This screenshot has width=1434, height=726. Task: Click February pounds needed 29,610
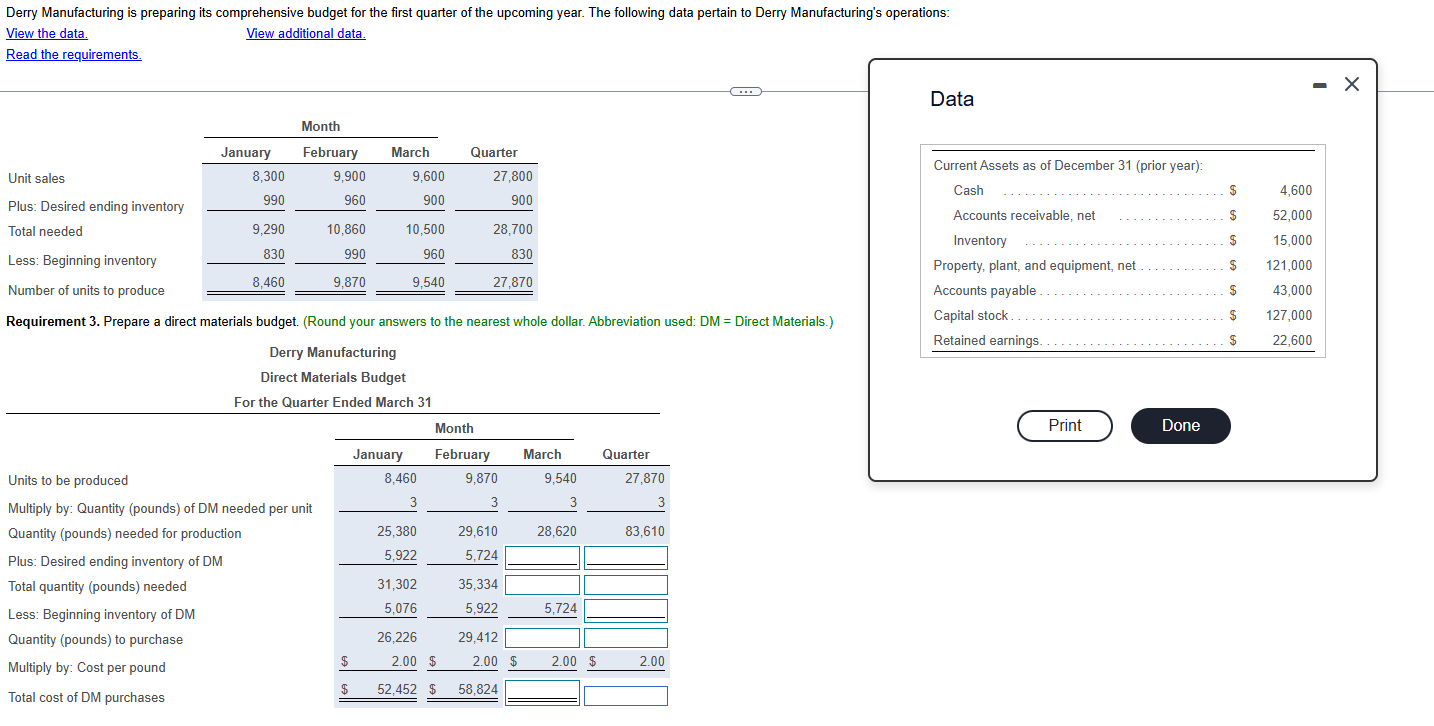478,531
